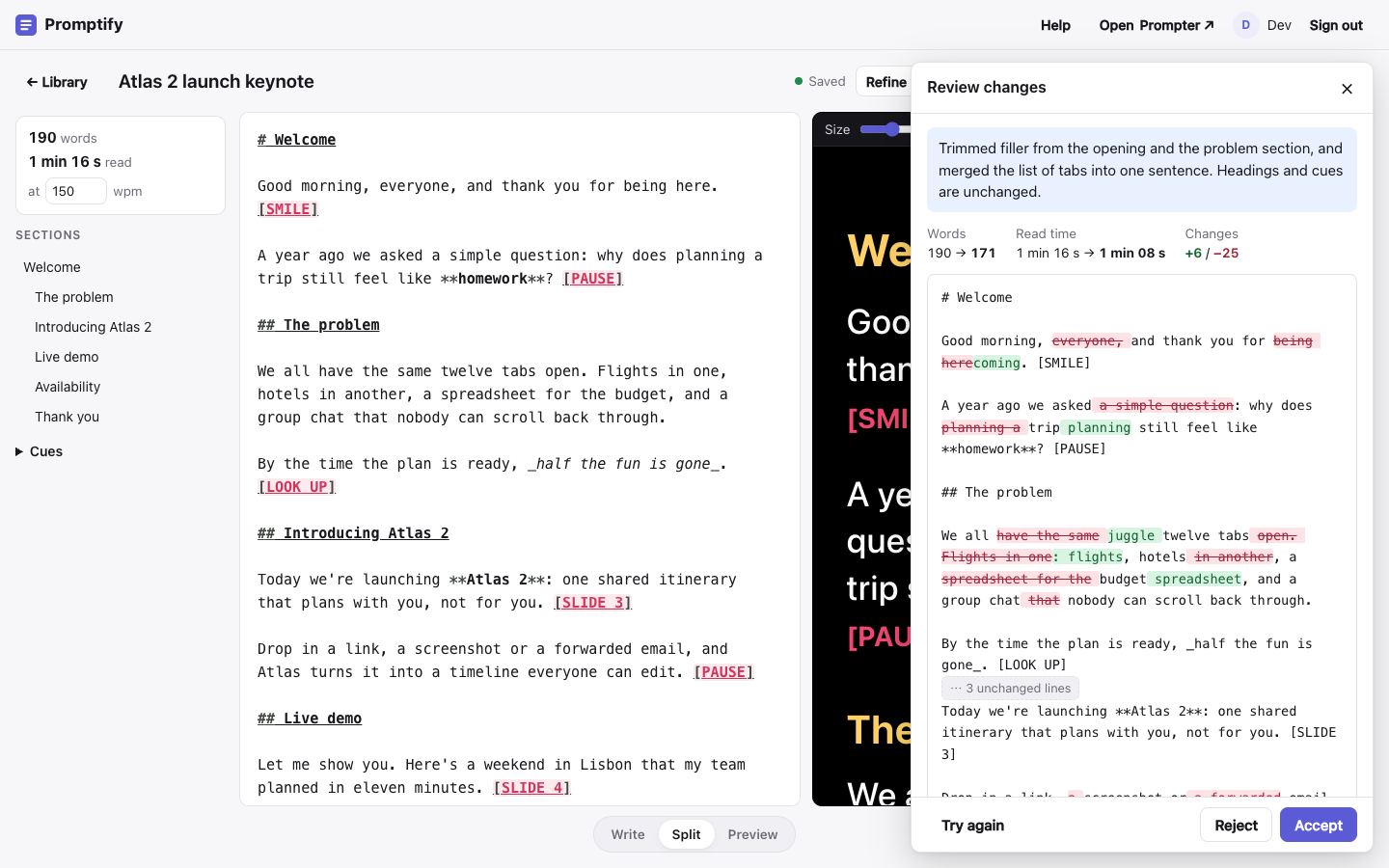The width and height of the screenshot is (1389, 868).
Task: Click the [SLIDE 3] cue in editor
Action: (x=593, y=603)
